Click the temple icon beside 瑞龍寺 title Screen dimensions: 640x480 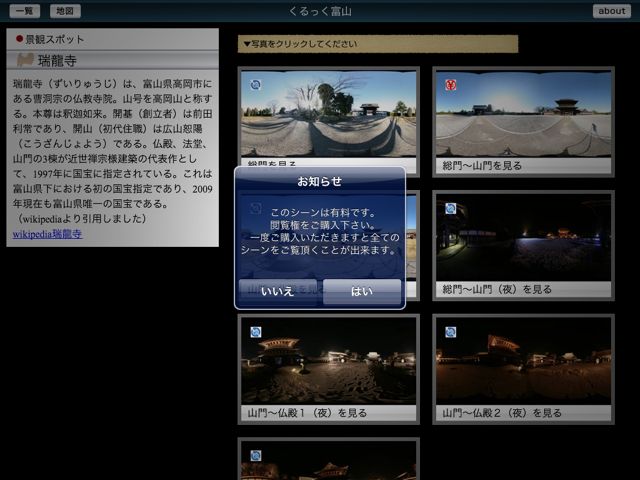25,60
